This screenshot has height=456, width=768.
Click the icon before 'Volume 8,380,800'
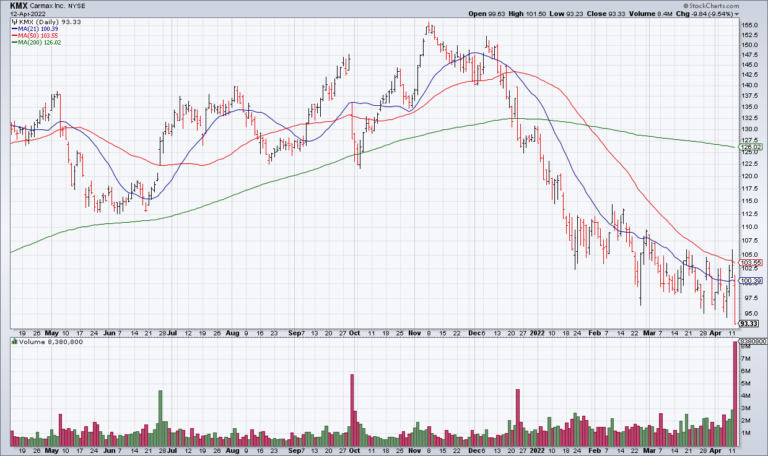pyautogui.click(x=15, y=342)
